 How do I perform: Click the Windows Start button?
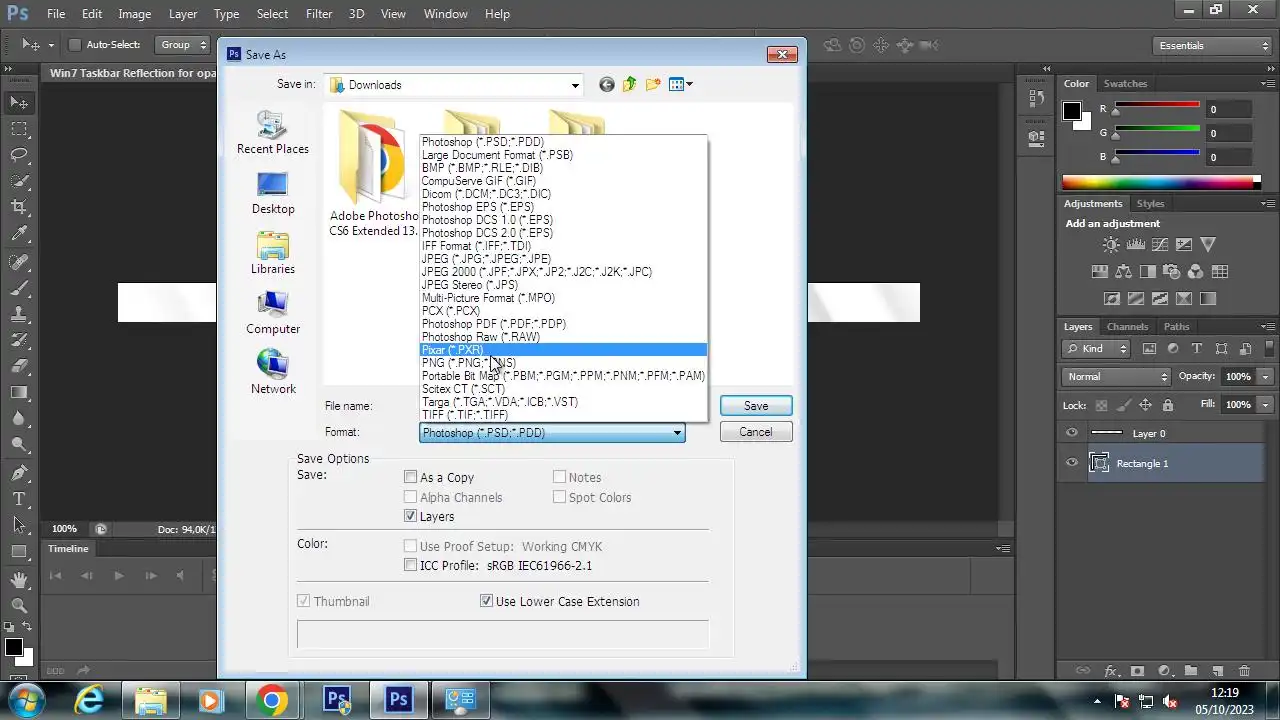tap(26, 699)
